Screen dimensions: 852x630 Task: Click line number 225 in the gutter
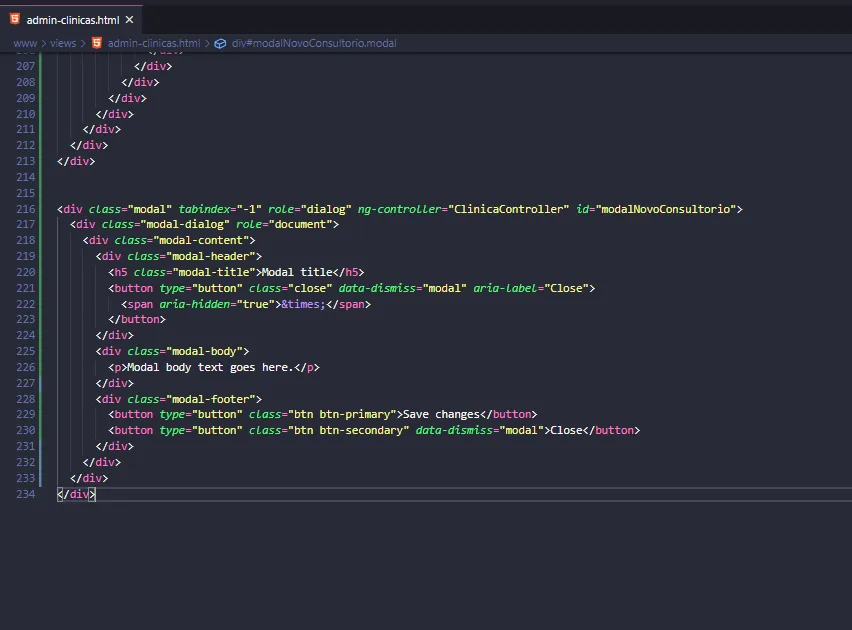pos(26,352)
